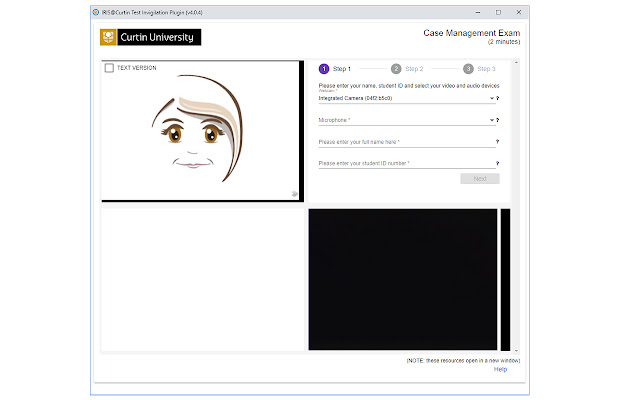
Task: Click the student ID help question mark
Action: coord(498,163)
